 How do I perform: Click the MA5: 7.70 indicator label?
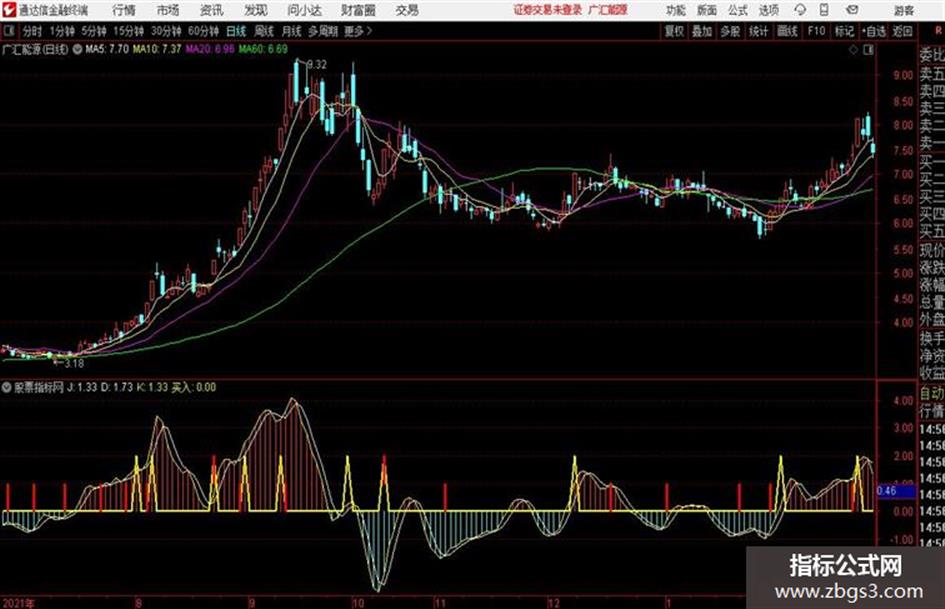[107, 49]
